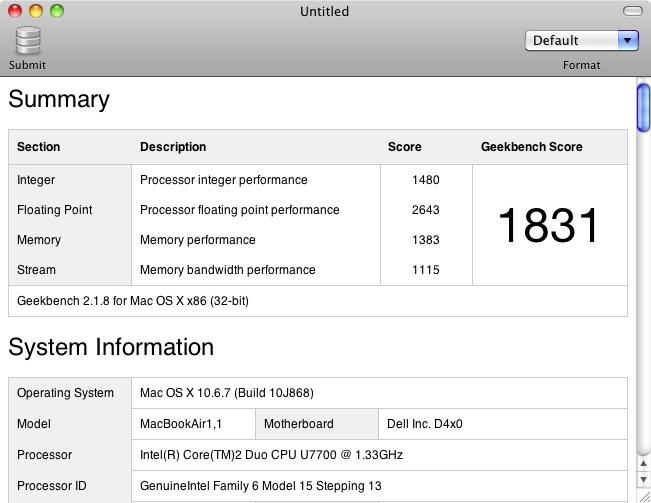Select the large 1831 Geekbench score

click(x=548, y=225)
